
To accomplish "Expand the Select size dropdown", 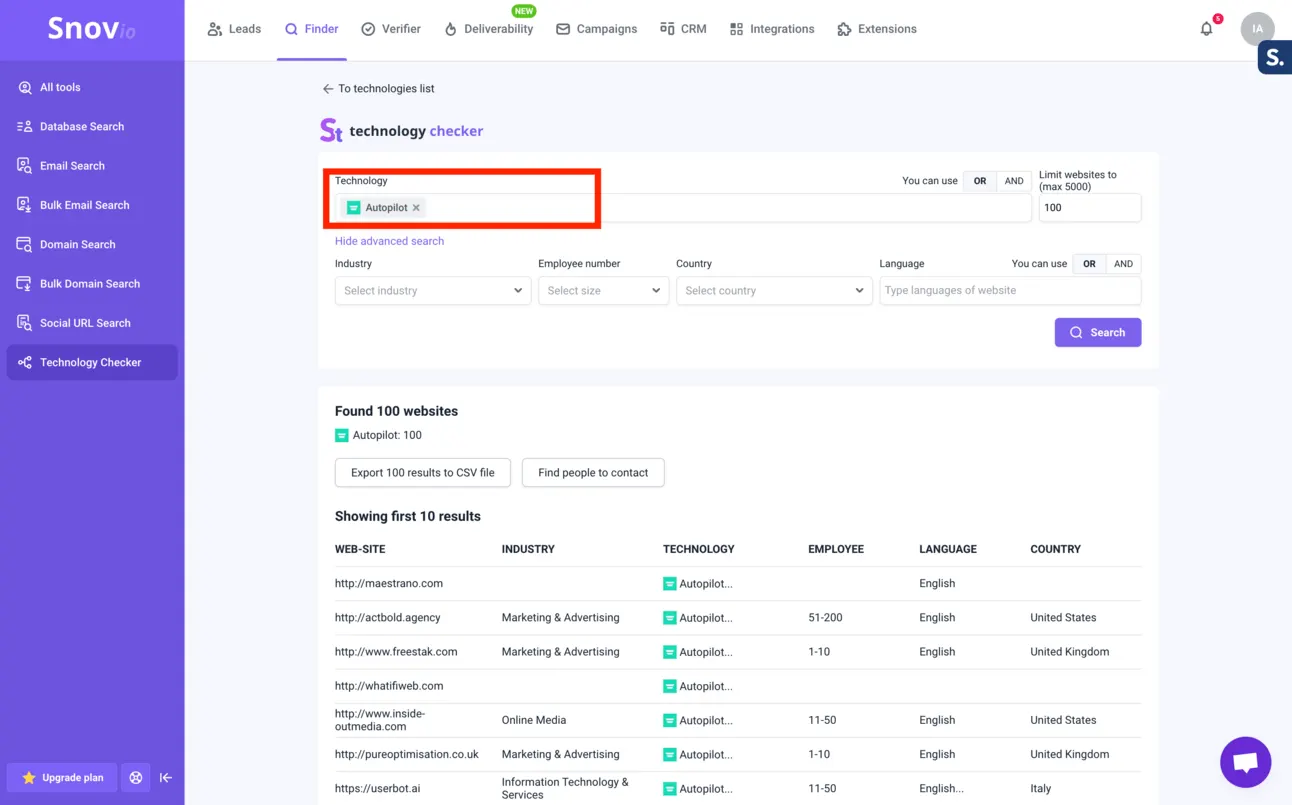I will [604, 291].
